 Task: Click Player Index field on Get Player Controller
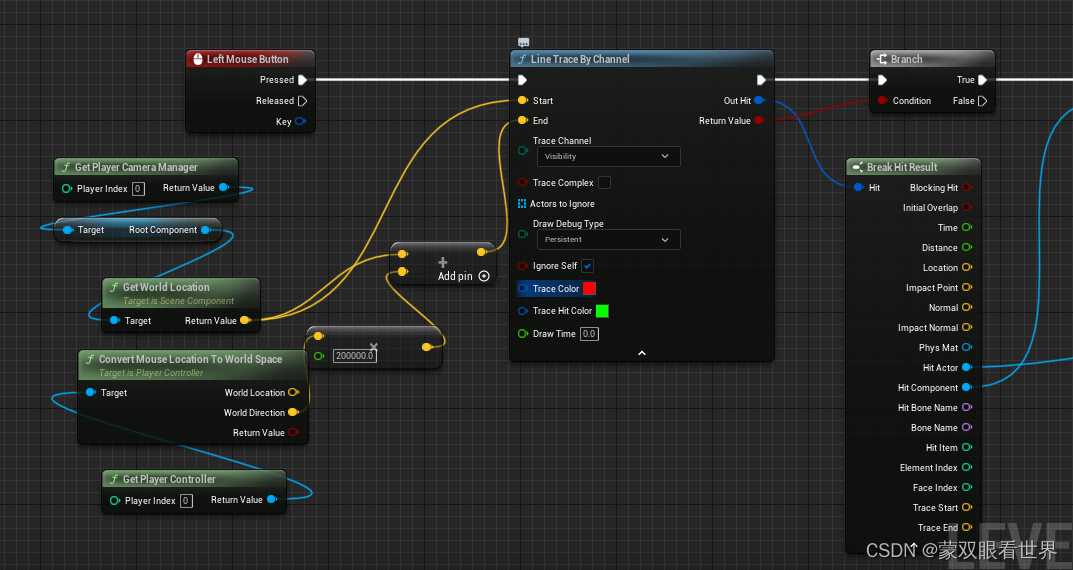[186, 501]
